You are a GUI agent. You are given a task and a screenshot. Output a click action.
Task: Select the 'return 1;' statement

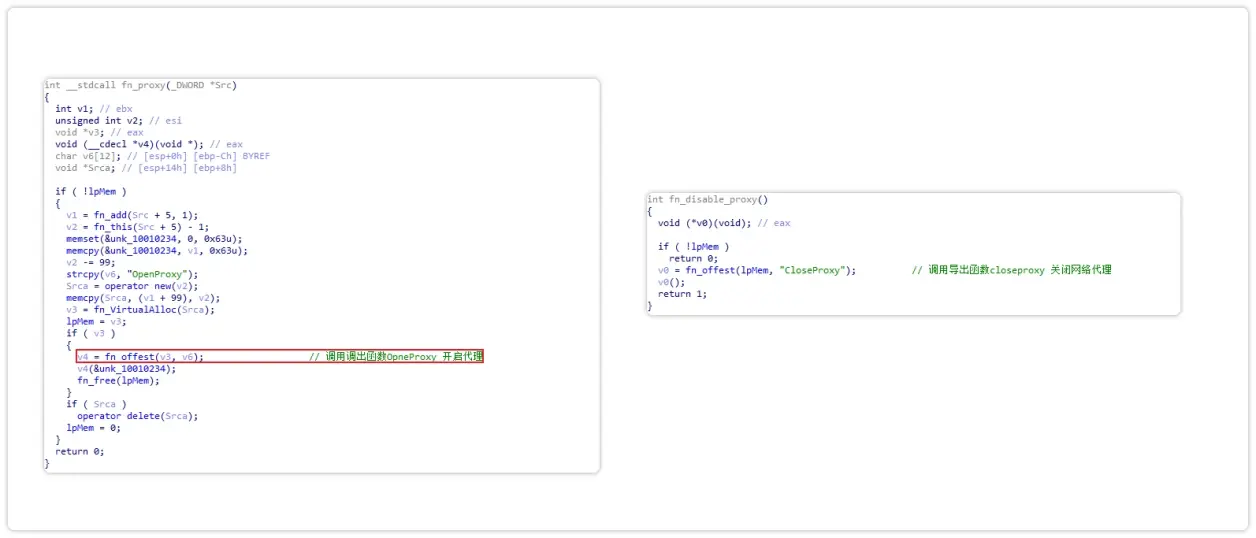point(682,294)
